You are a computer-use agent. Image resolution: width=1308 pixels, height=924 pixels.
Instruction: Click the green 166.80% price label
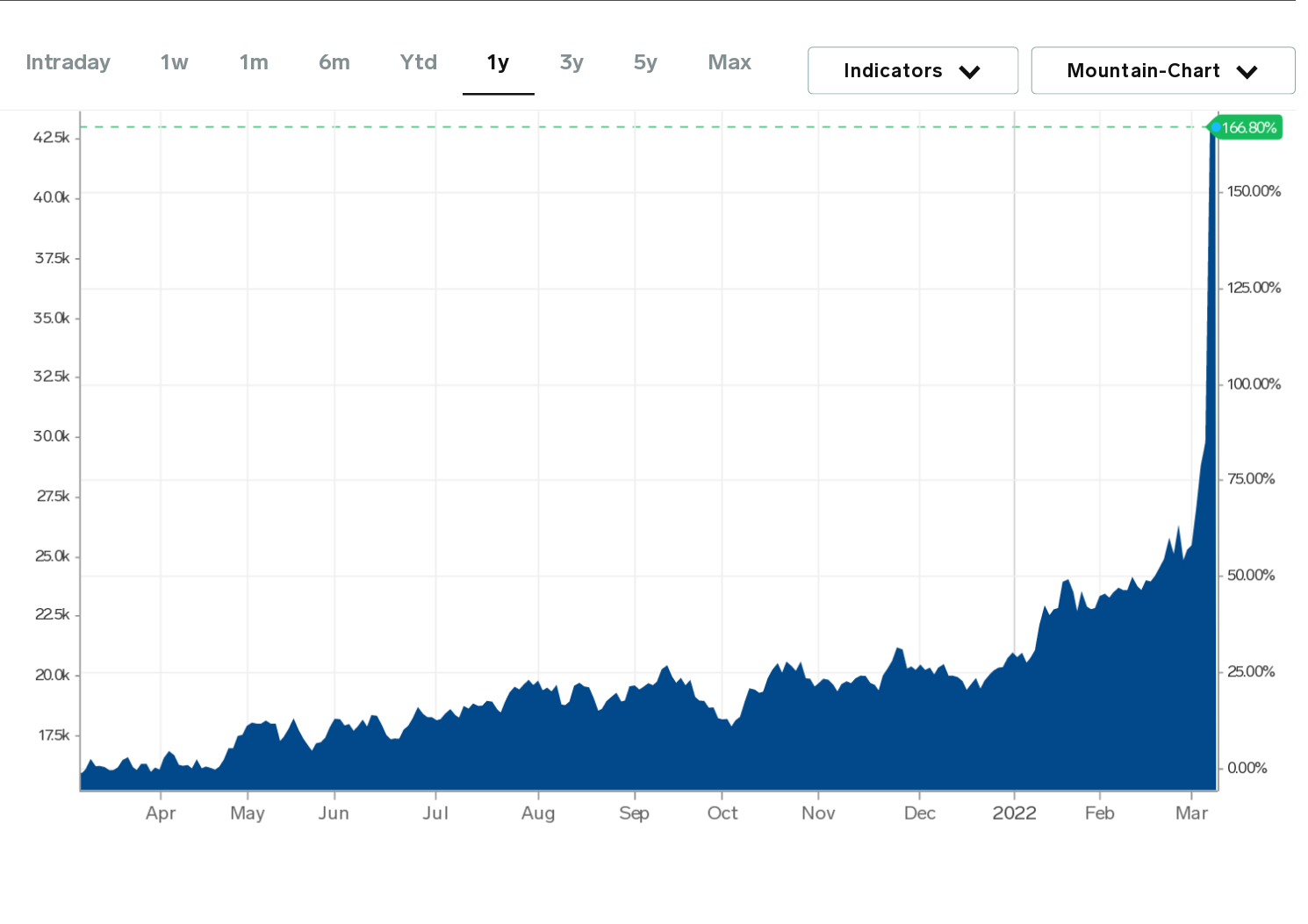coord(1249,128)
